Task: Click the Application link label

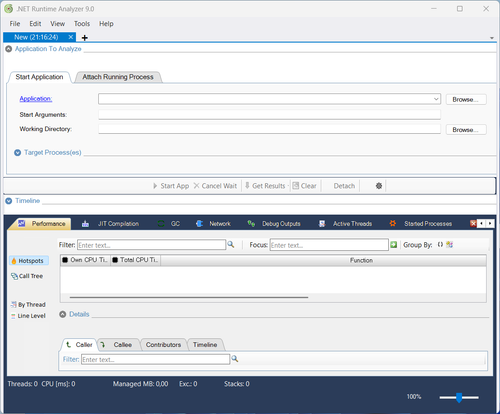Action: point(36,99)
